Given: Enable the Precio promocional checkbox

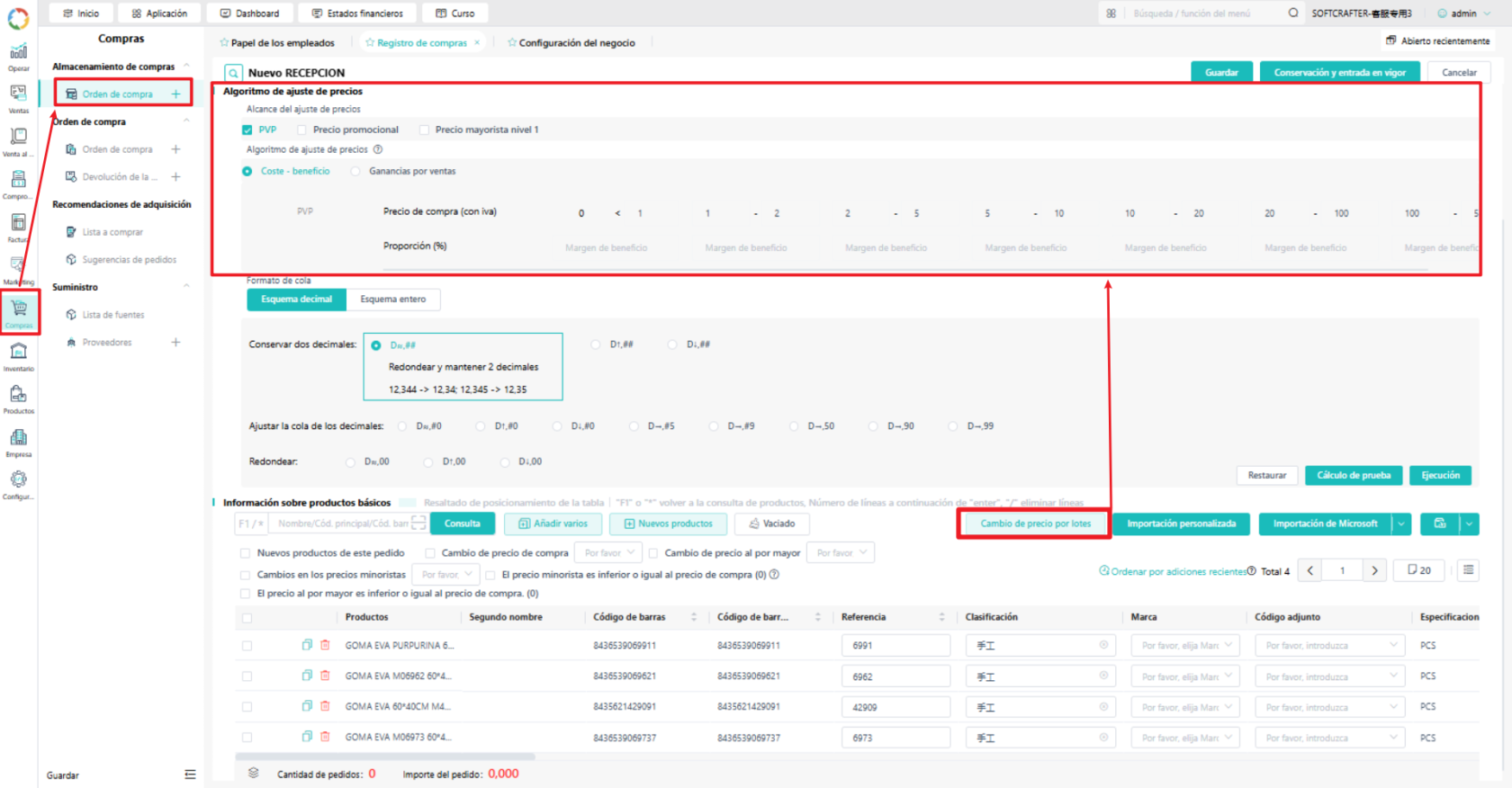Looking at the screenshot, I should click(301, 130).
